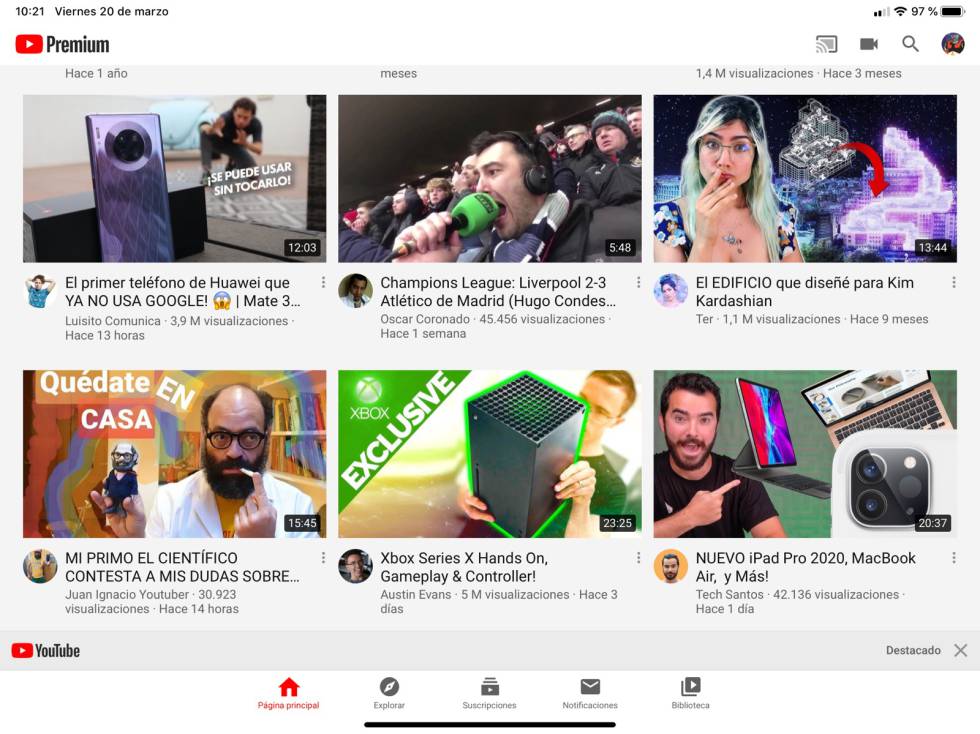The height and width of the screenshot is (734, 980).
Task: Open Austin Evans channel avatar
Action: point(355,566)
